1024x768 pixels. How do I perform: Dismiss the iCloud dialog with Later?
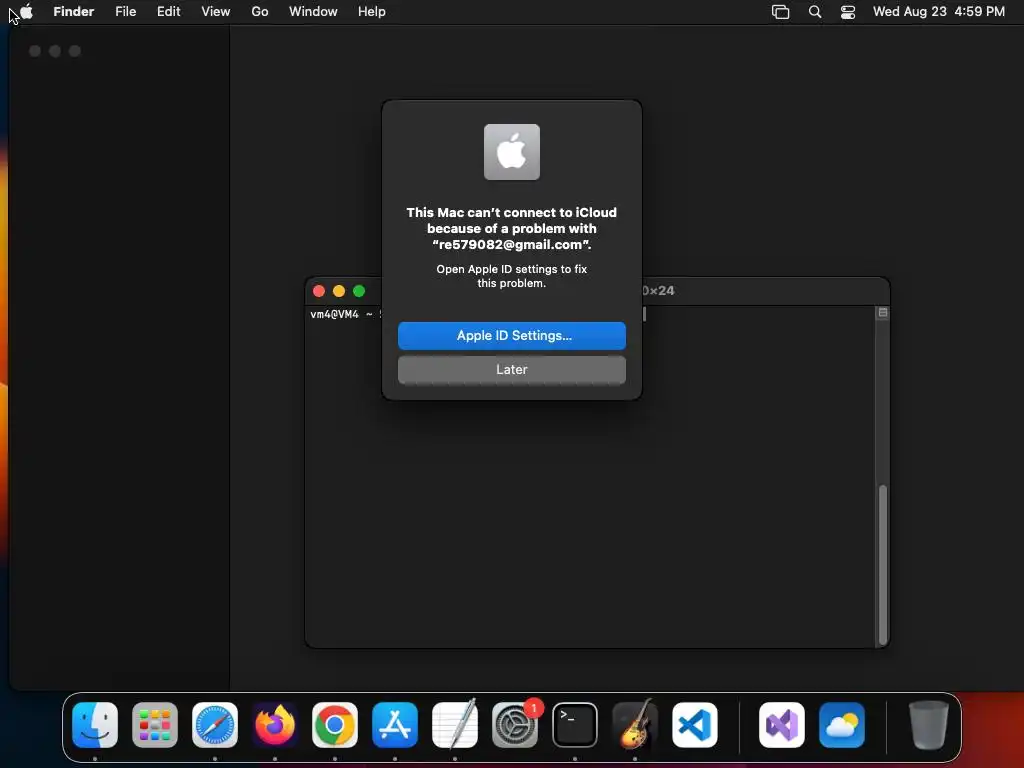pyautogui.click(x=512, y=370)
